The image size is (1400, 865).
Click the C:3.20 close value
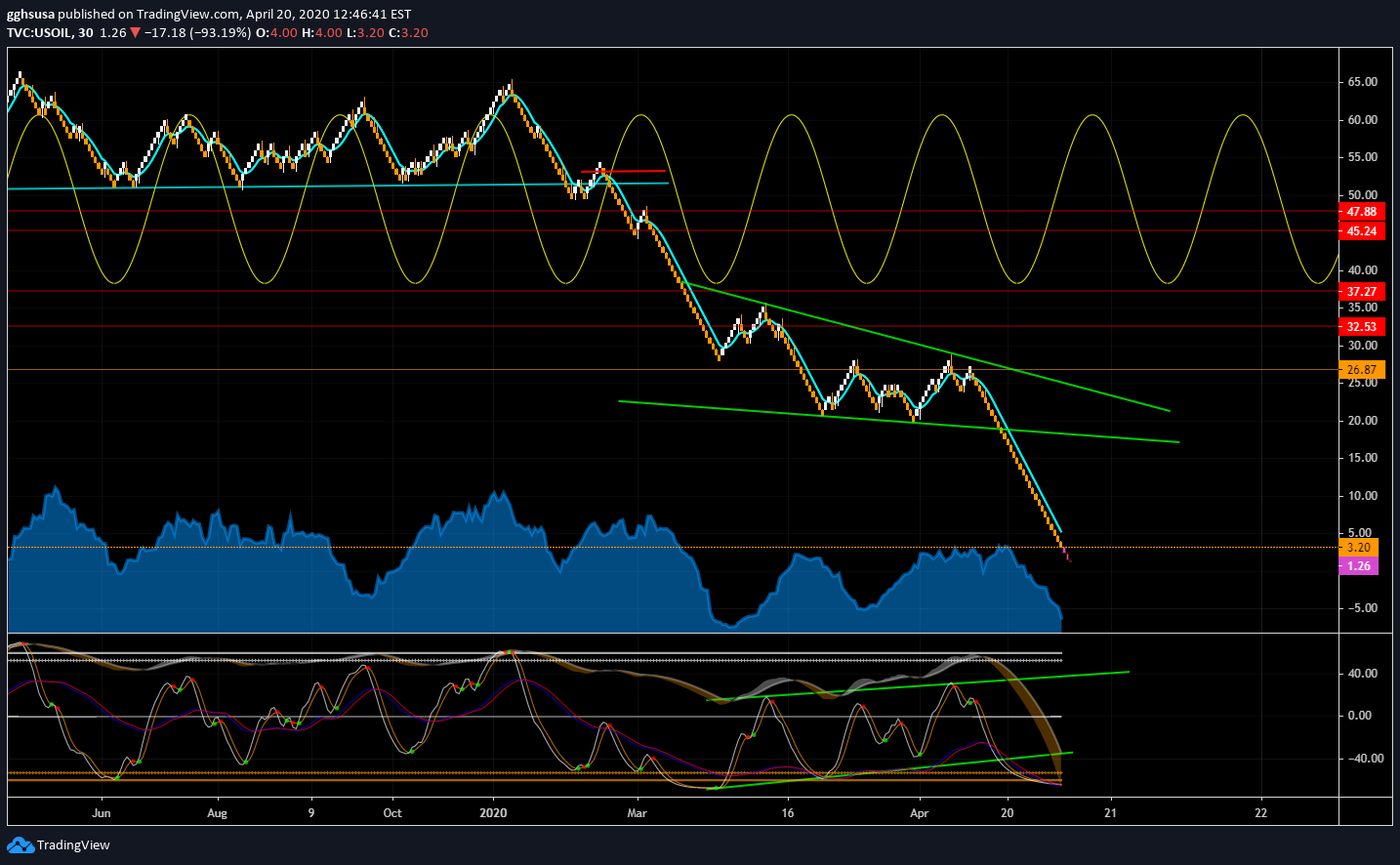tap(408, 32)
